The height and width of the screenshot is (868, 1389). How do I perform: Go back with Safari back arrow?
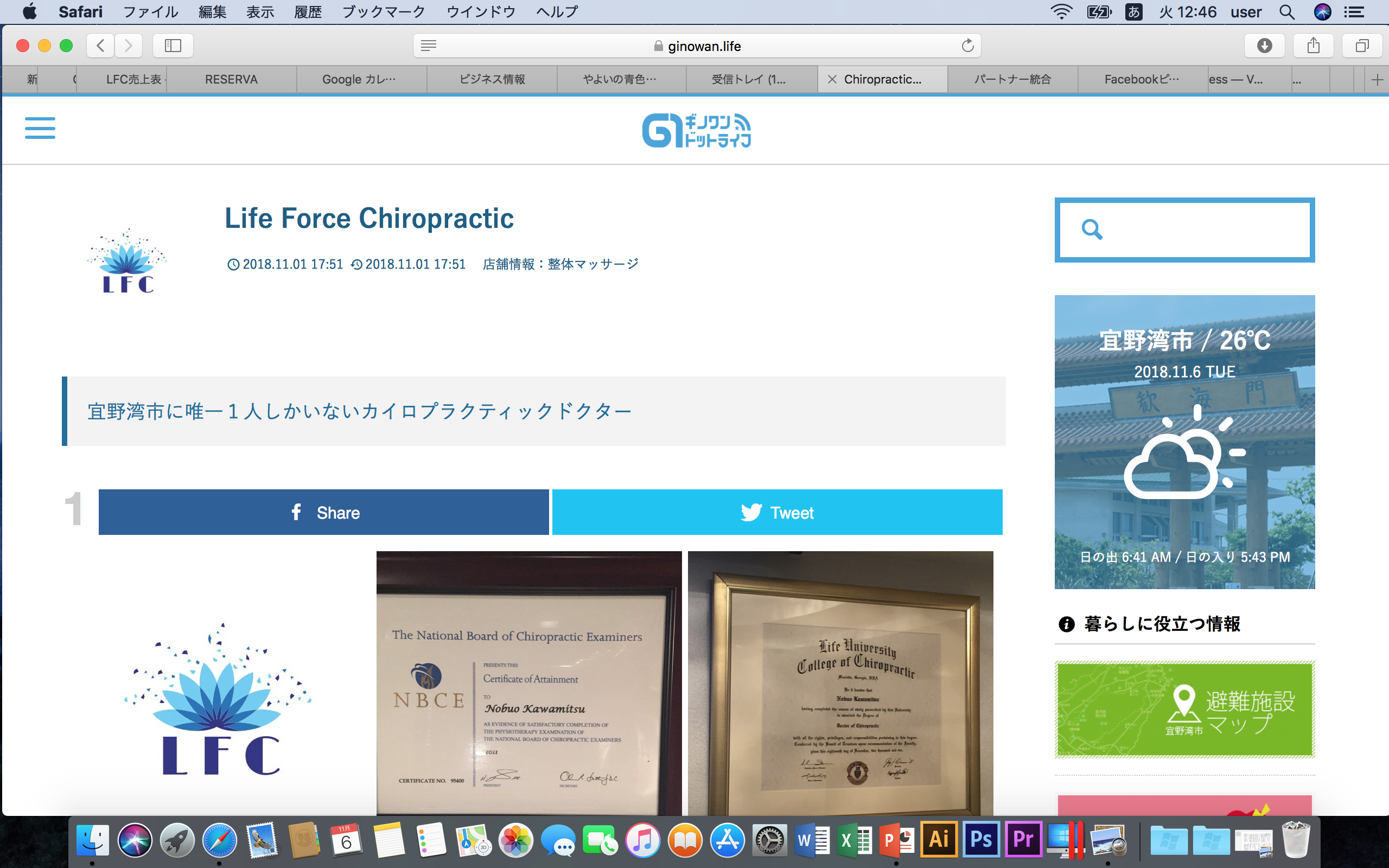(100, 46)
